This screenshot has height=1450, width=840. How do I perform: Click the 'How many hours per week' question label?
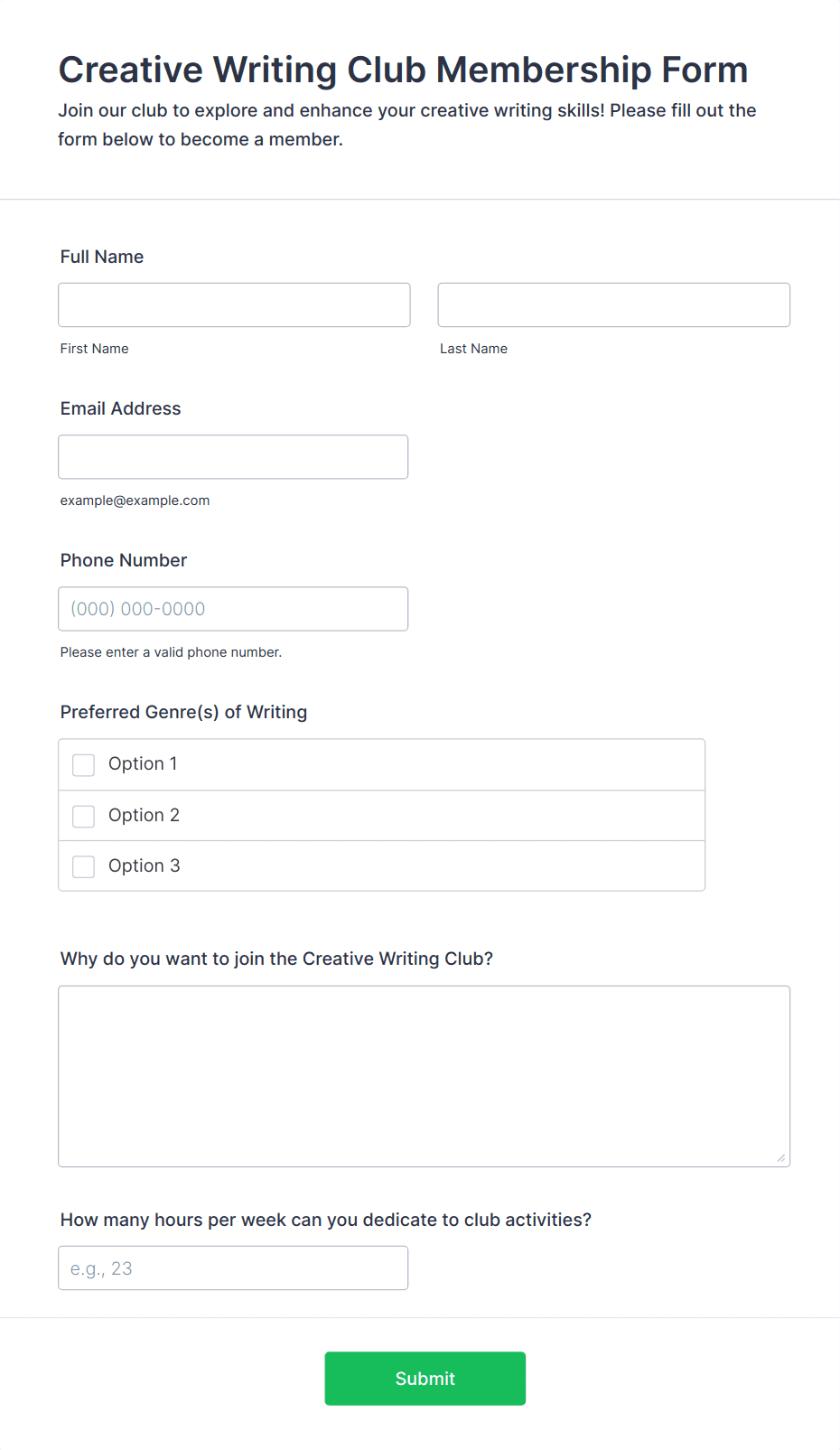(326, 1220)
